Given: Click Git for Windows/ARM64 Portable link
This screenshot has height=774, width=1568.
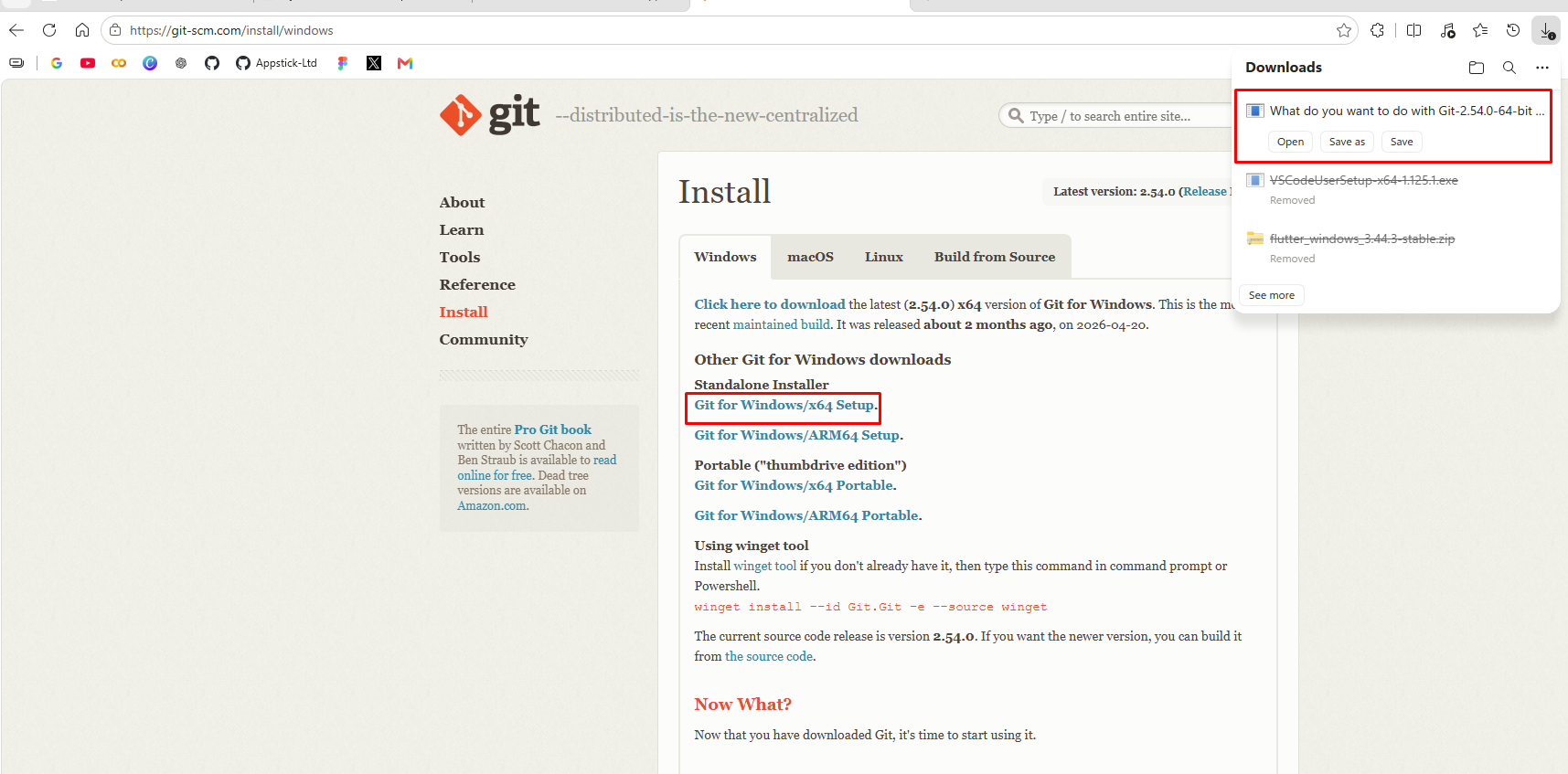Looking at the screenshot, I should (806, 515).
